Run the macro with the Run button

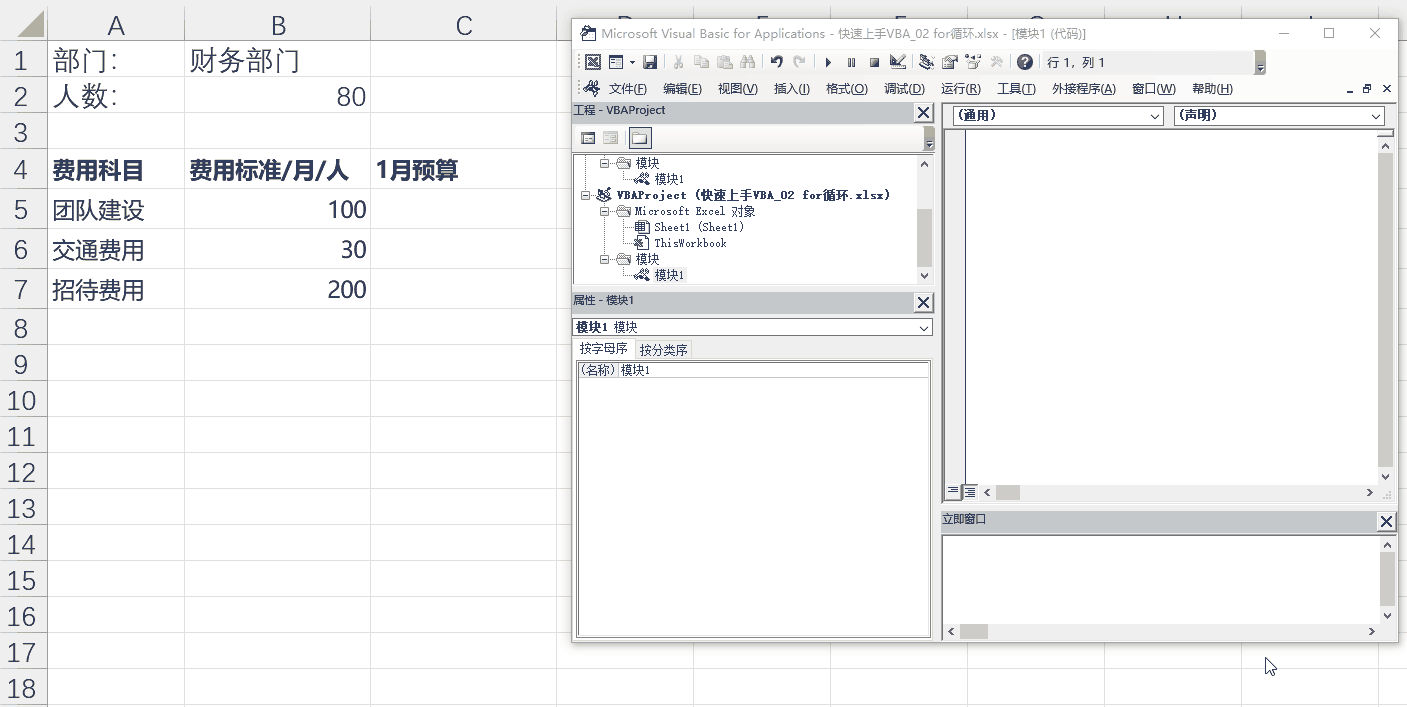click(x=828, y=62)
